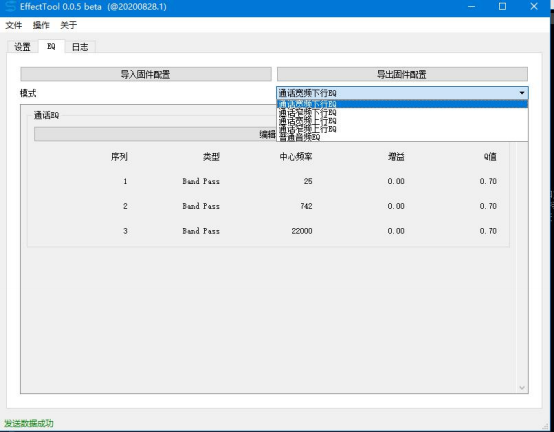Screen dimensions: 554x432
Task: Click the 中心频率 column header
Action: (296, 156)
